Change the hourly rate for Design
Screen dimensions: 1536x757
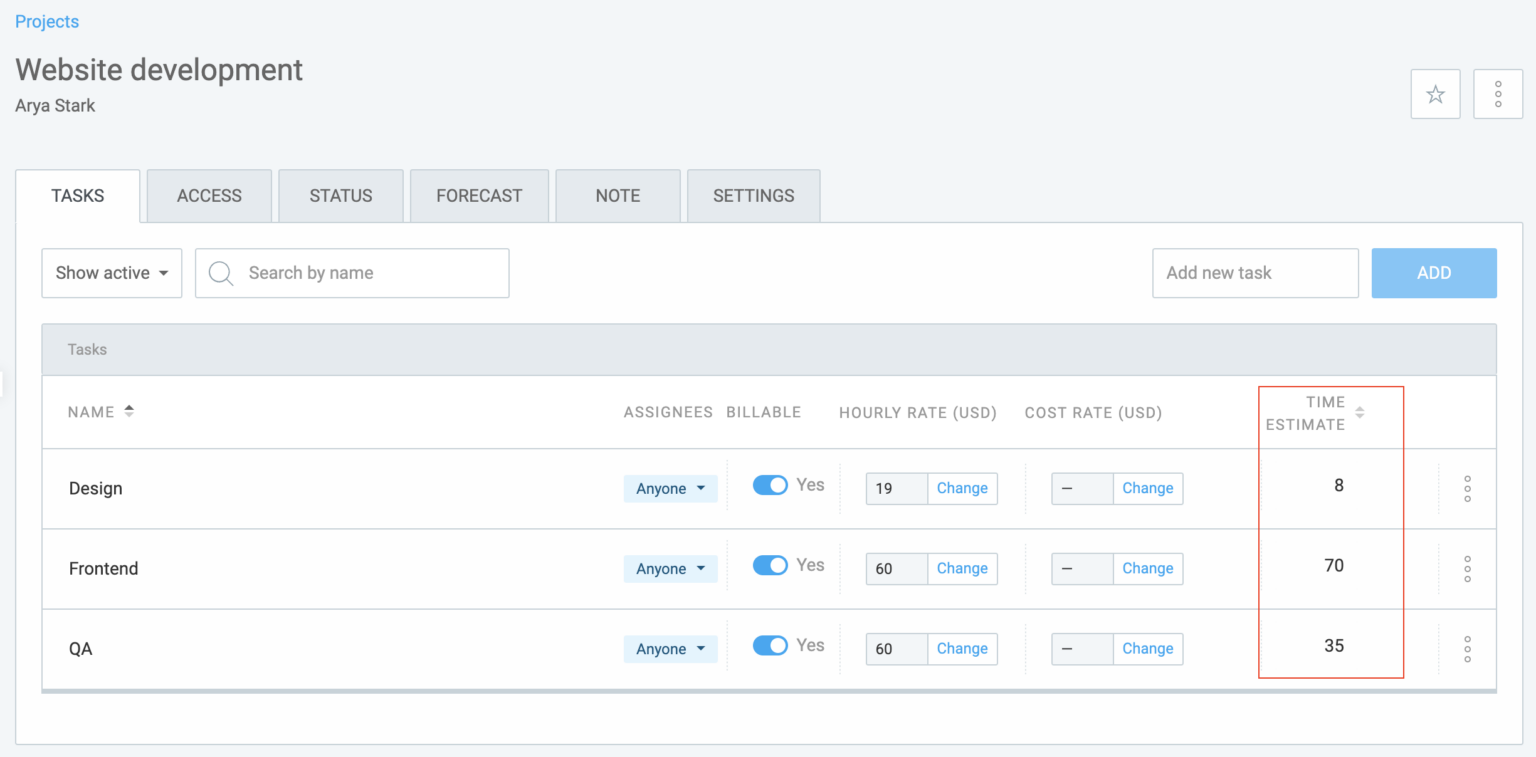click(x=962, y=488)
